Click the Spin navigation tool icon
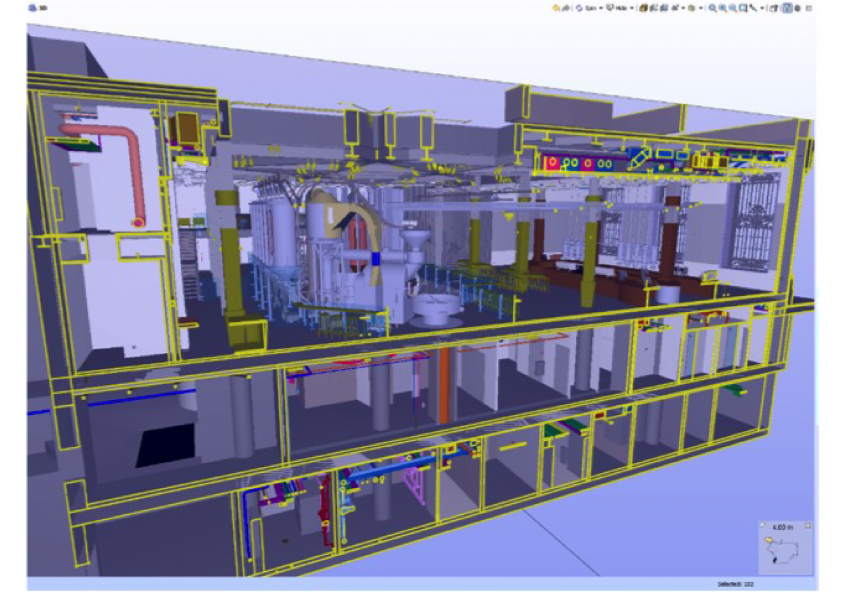845x592 pixels. (579, 8)
